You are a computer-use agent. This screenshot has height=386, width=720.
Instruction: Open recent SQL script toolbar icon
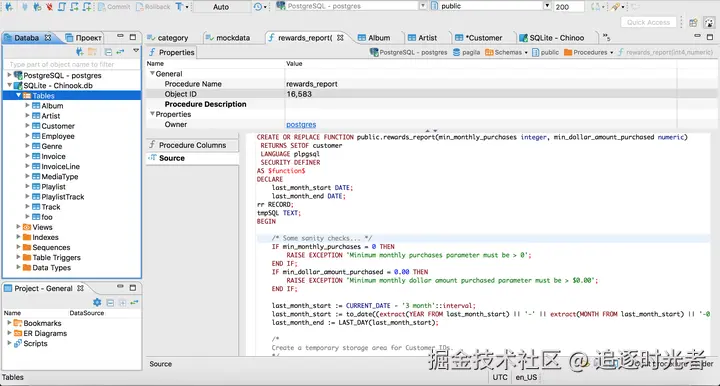click(74, 6)
